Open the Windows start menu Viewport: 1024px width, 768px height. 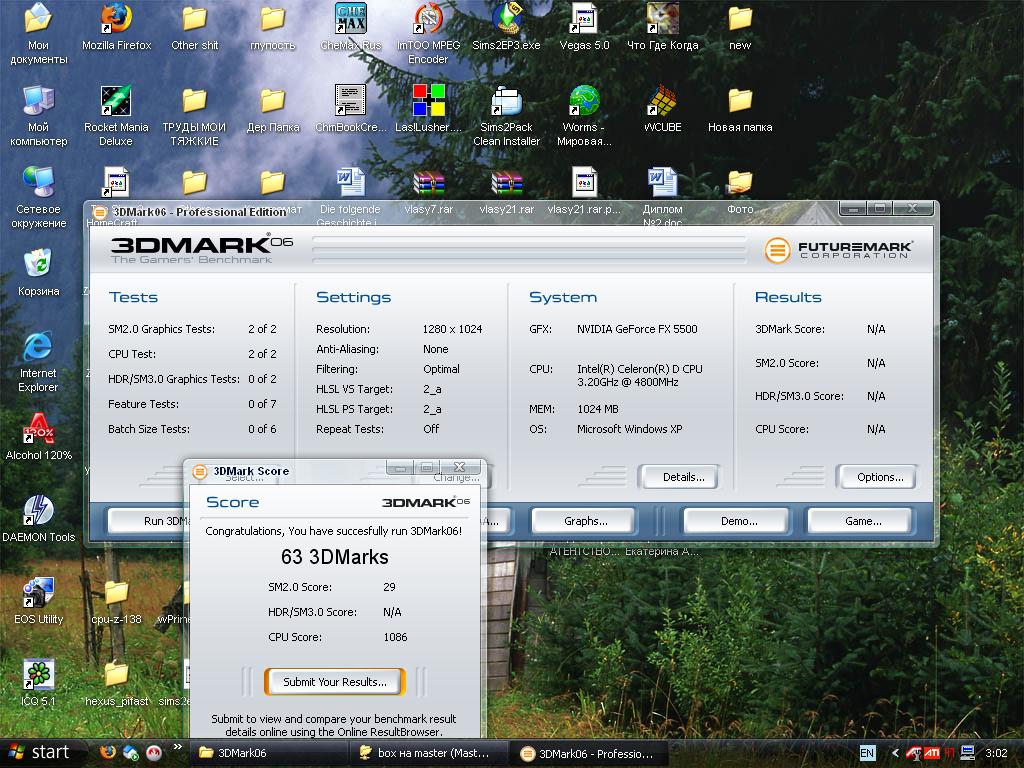point(41,753)
